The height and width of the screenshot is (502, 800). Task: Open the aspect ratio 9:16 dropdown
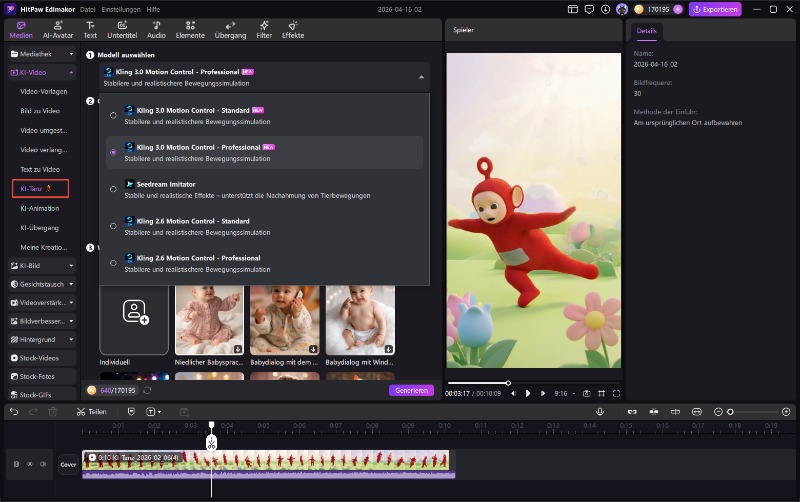point(565,393)
